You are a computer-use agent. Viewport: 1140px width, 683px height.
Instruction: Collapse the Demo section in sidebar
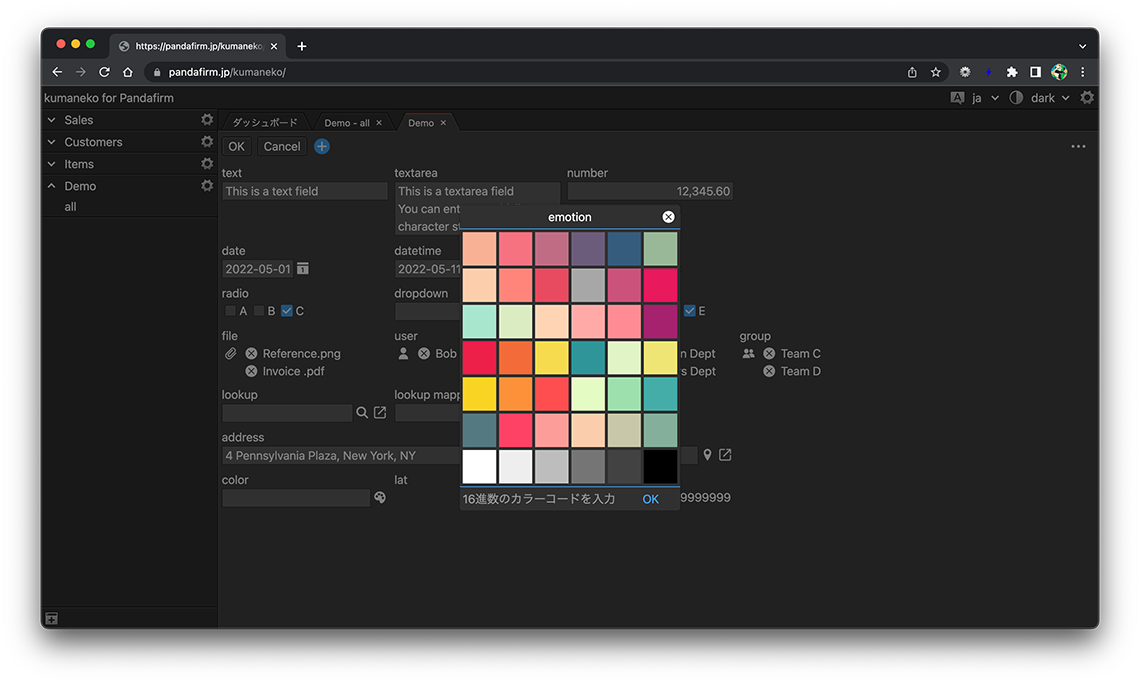52,186
